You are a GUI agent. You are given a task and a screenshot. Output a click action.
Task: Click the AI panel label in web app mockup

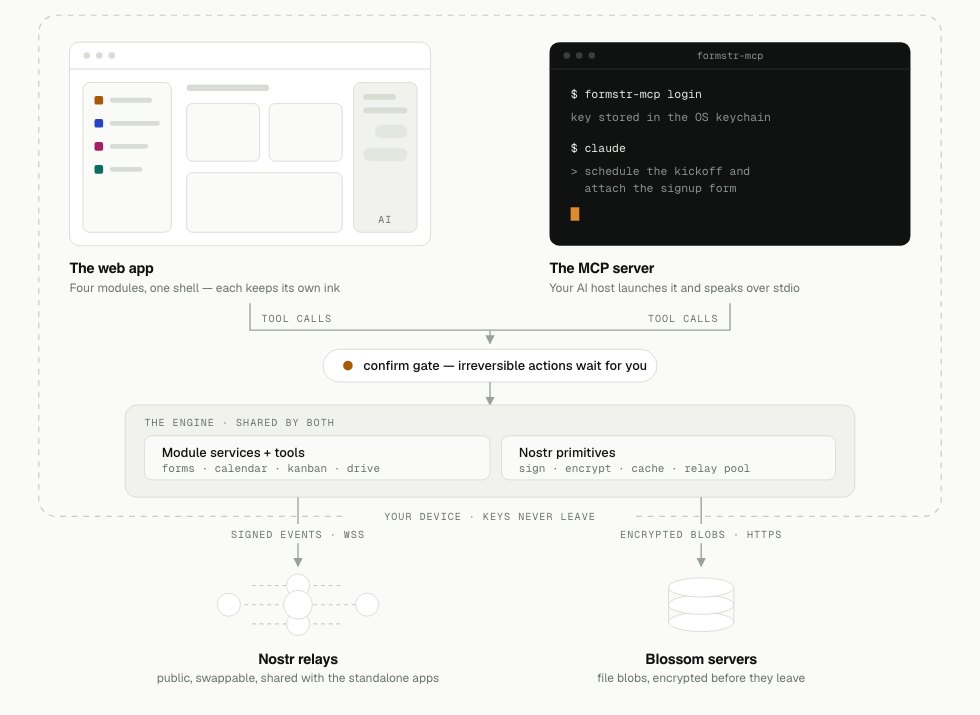[x=385, y=219]
